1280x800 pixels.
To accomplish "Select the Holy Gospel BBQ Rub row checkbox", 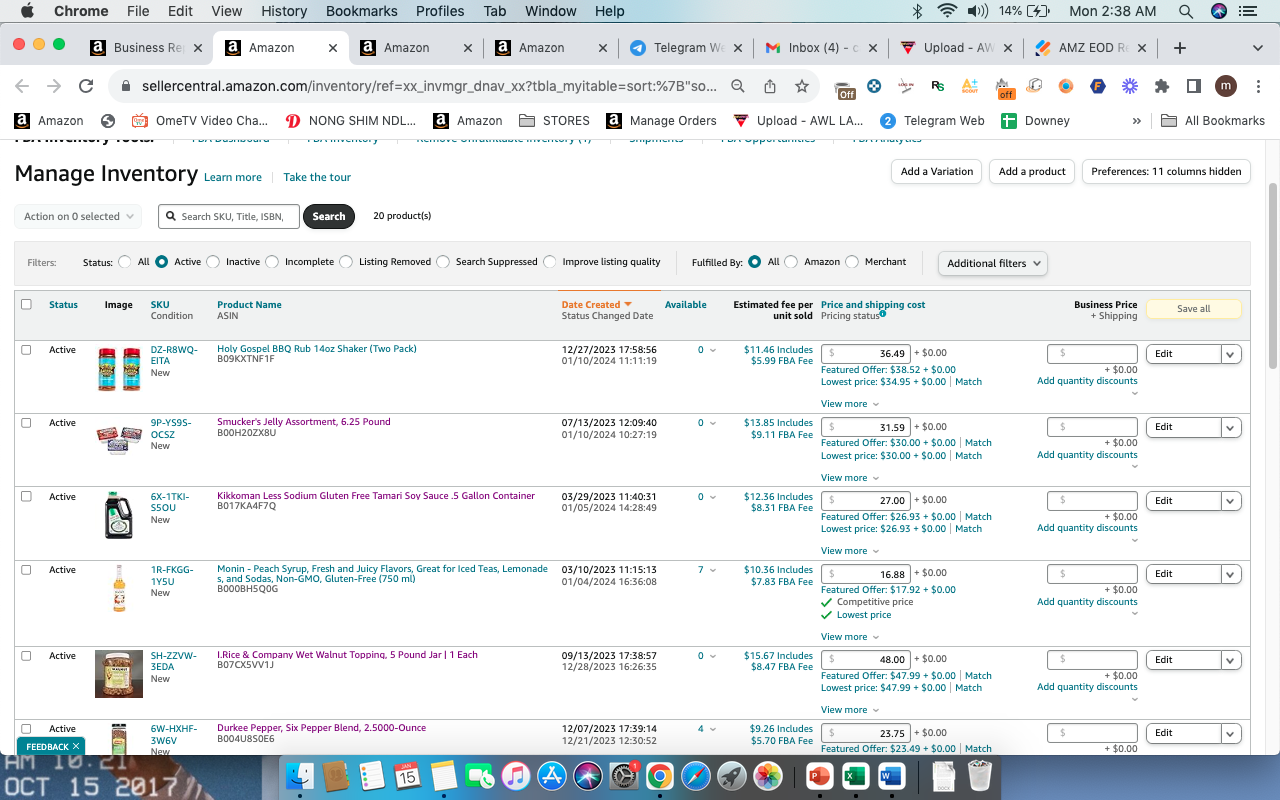I will point(26,350).
